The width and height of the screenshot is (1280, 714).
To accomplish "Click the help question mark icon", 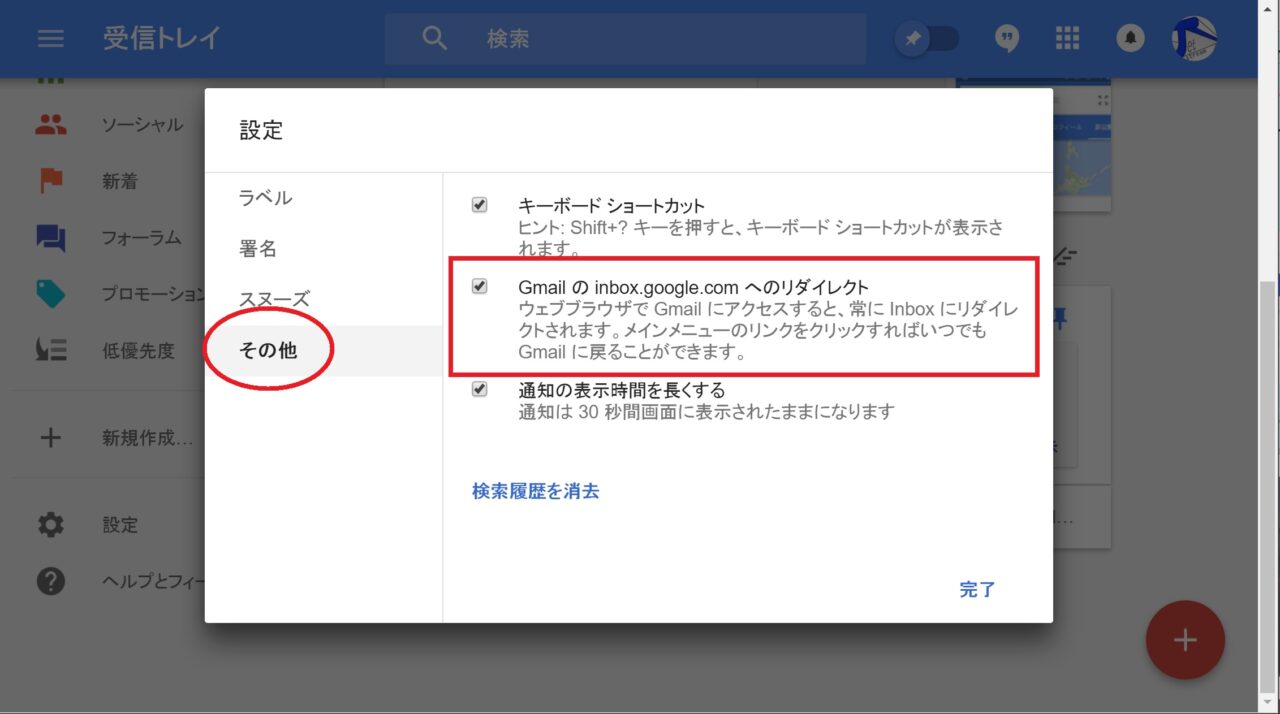I will (50, 581).
